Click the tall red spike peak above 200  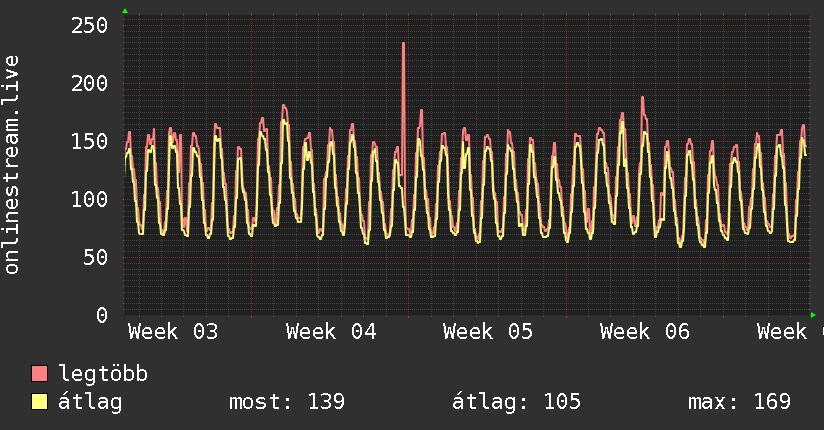point(403,44)
